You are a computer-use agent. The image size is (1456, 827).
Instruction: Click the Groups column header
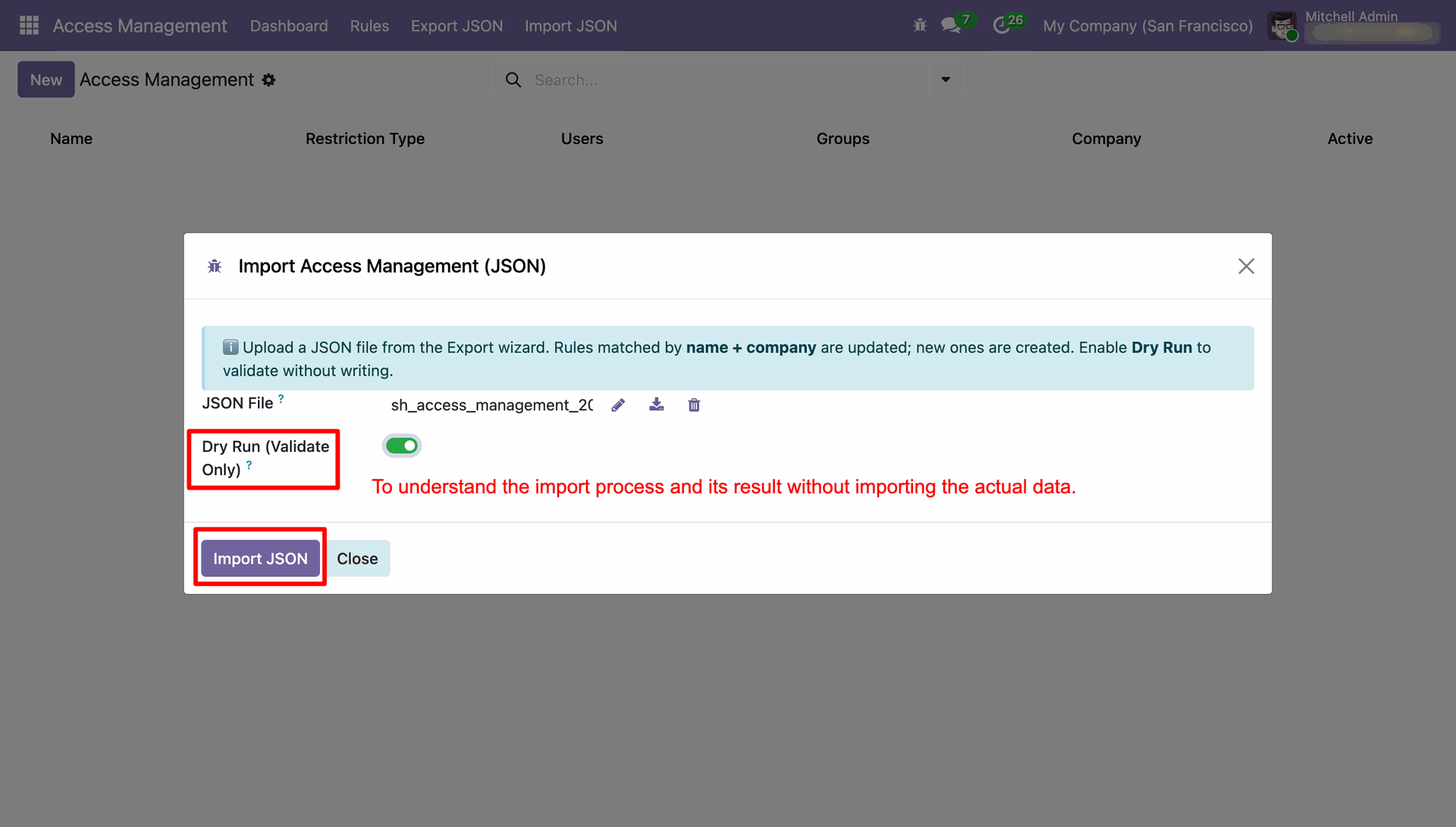843,139
